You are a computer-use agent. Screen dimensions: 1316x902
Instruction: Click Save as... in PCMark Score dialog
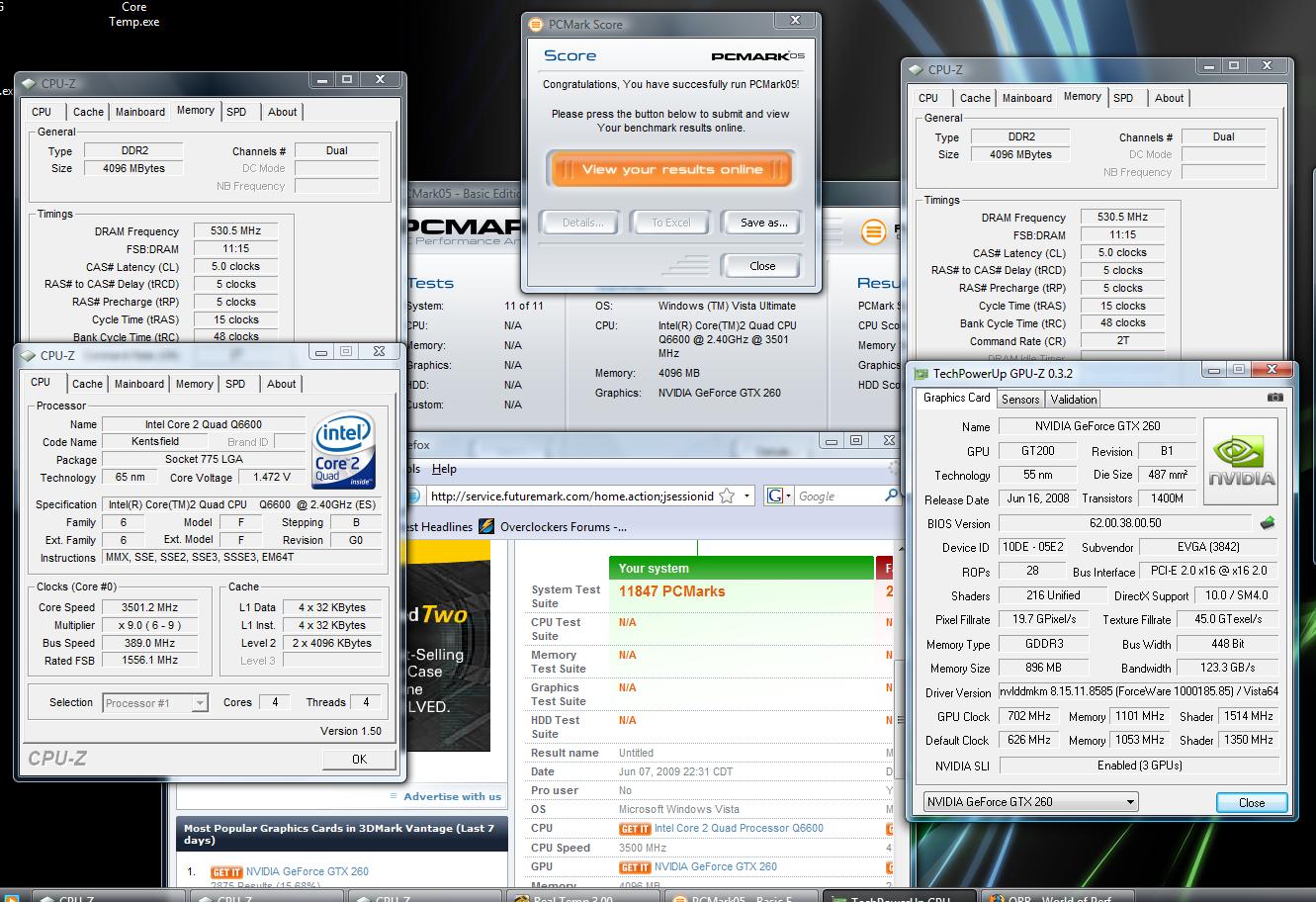tap(763, 223)
